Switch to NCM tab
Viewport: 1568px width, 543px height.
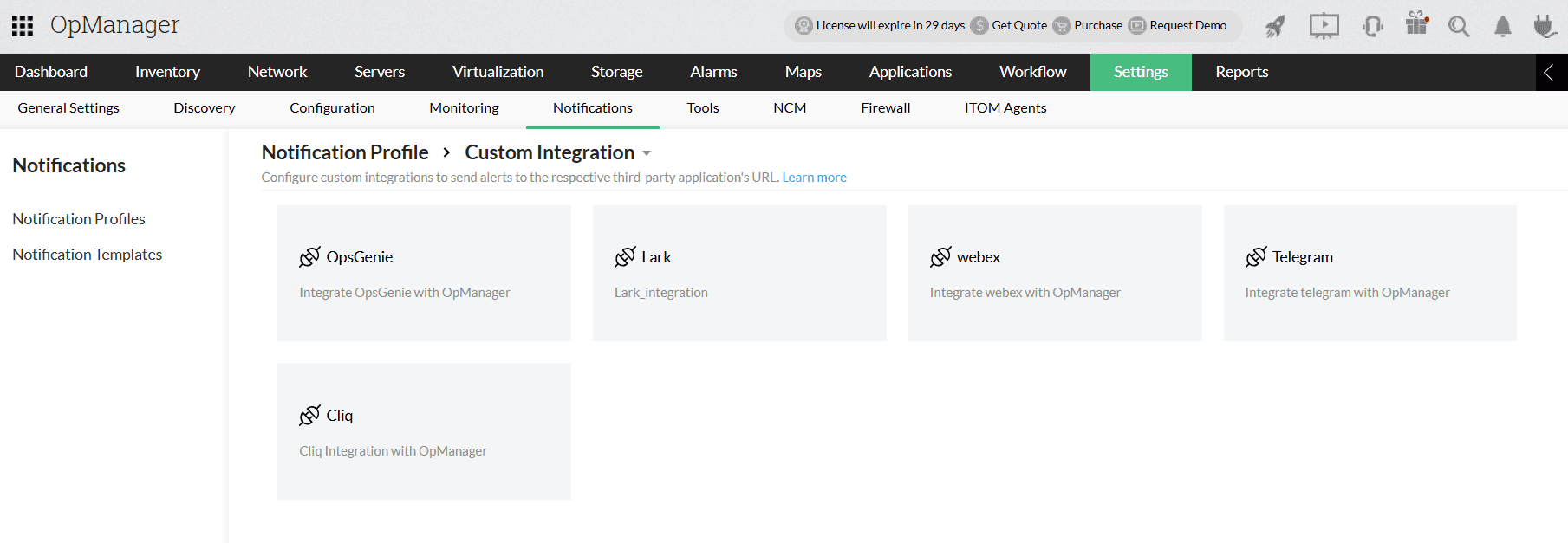coord(790,108)
